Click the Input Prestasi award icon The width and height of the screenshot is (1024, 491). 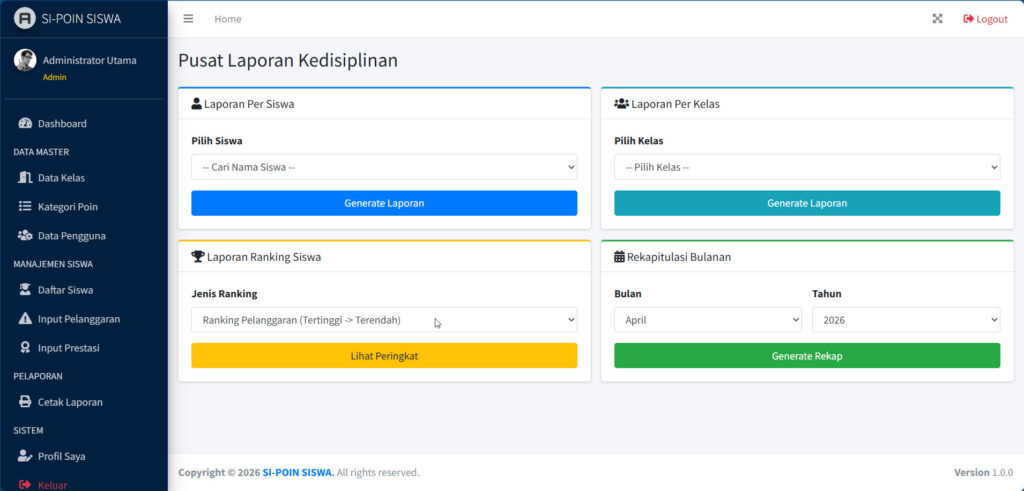click(26, 348)
